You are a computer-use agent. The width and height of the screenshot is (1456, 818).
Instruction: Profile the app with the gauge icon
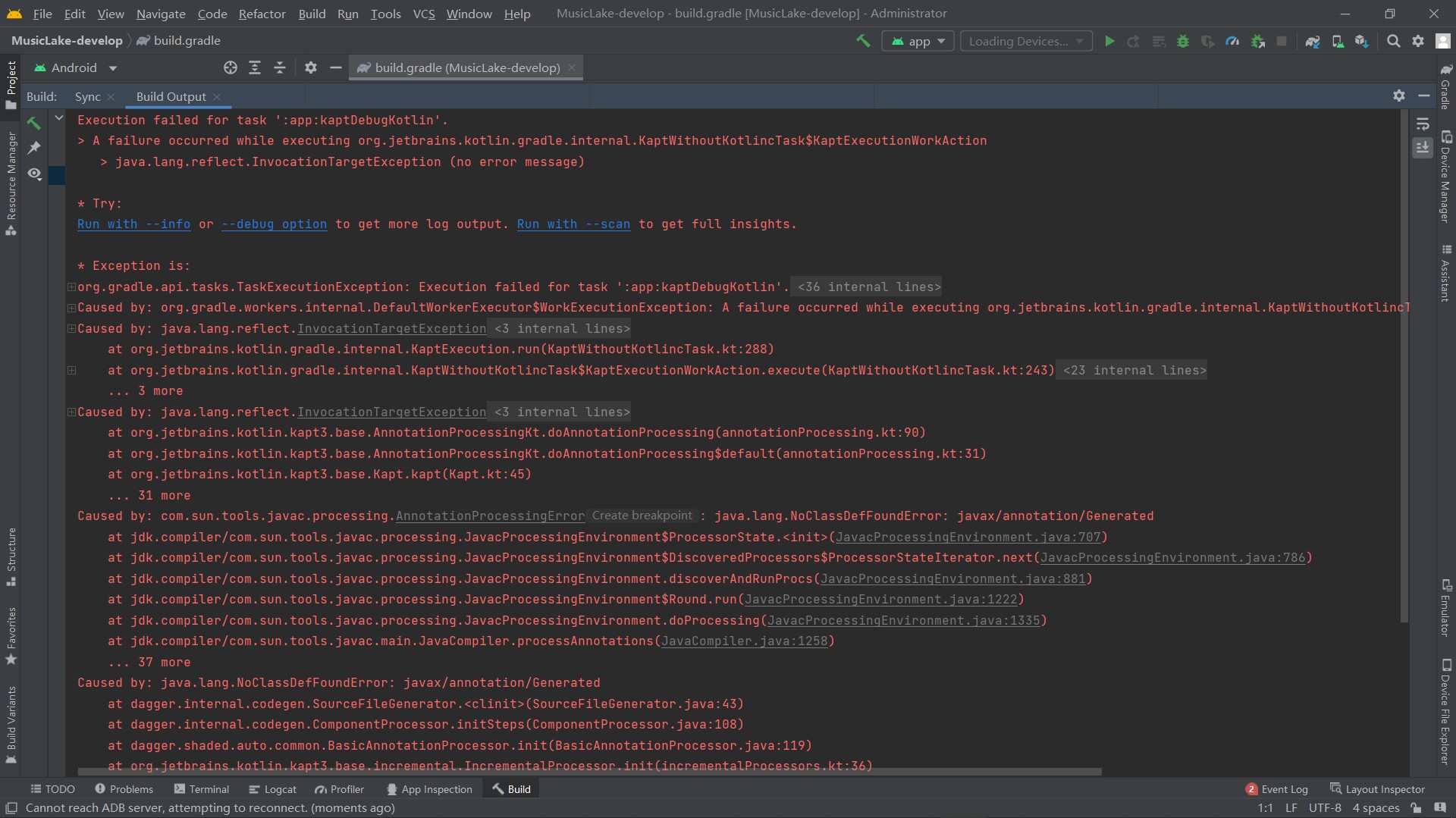1234,41
